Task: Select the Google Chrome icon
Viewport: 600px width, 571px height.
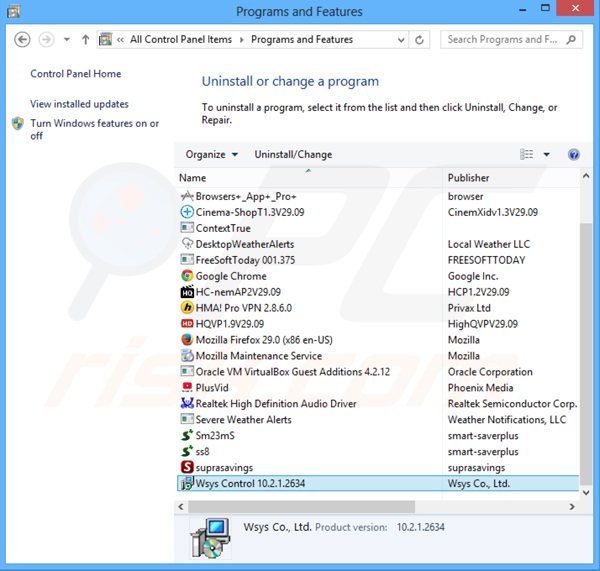Action: coord(187,276)
